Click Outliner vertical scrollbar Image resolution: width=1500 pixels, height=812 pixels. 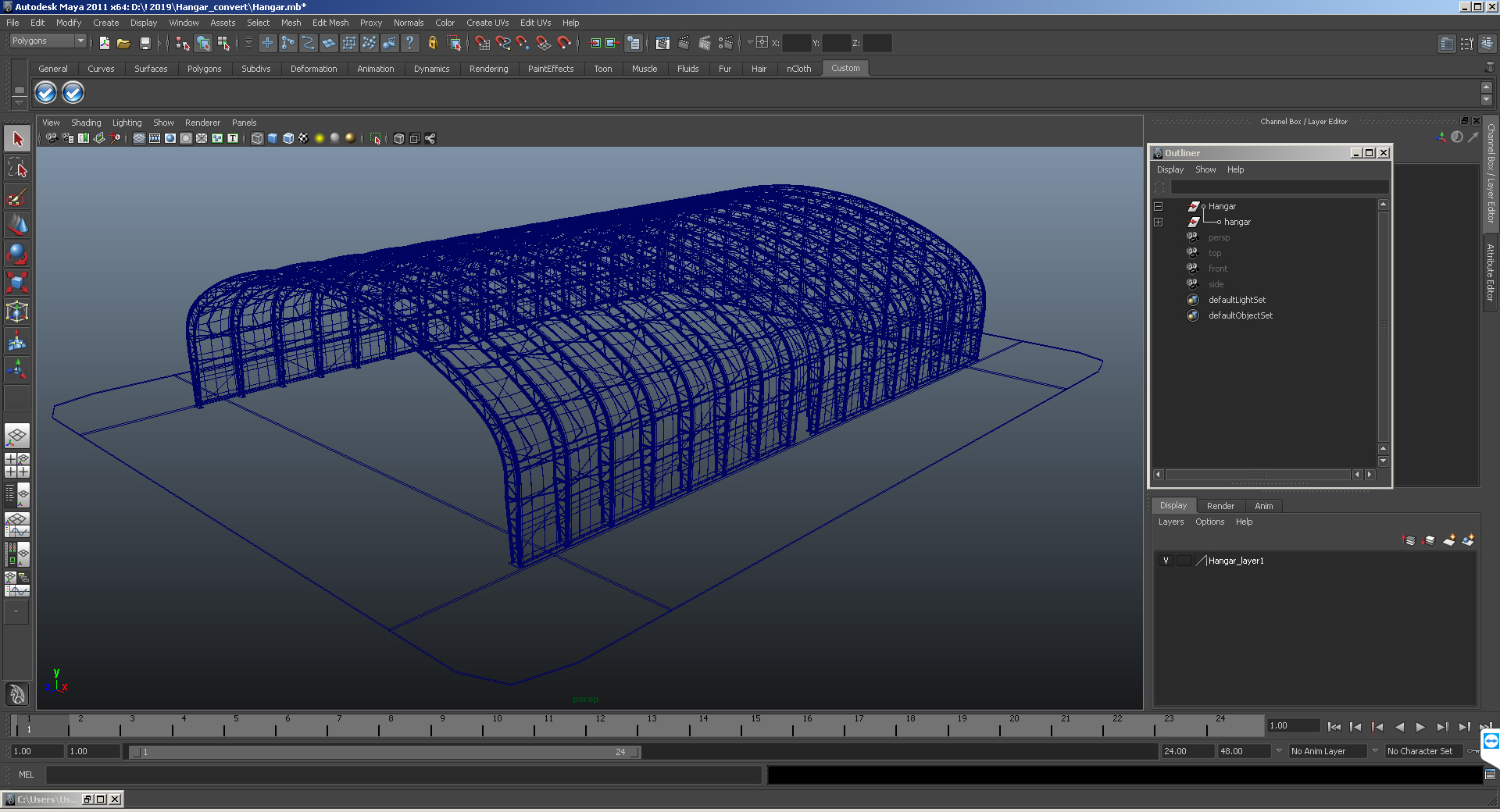click(x=1383, y=326)
